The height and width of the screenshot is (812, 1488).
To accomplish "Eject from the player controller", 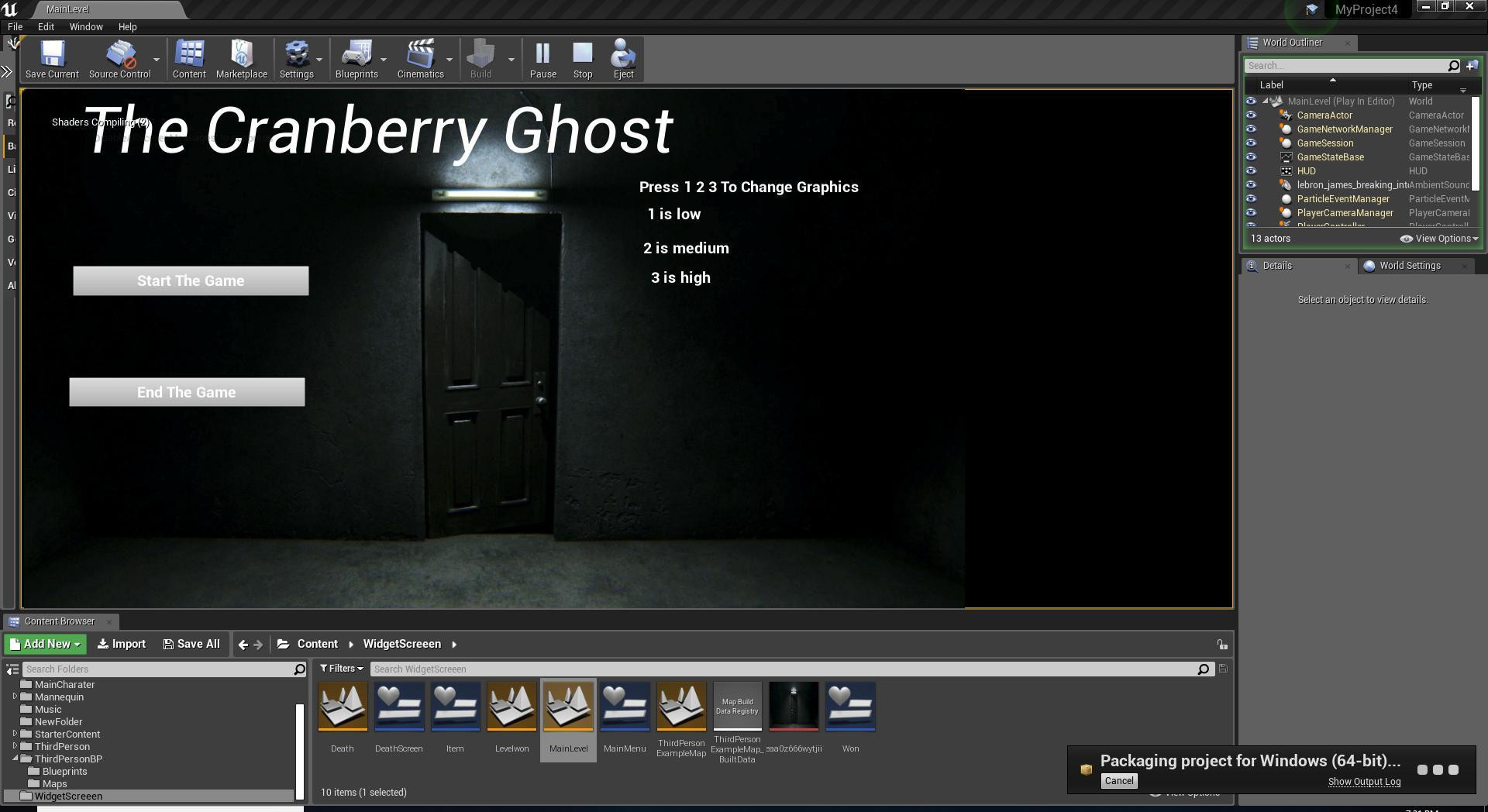I will pos(623,59).
